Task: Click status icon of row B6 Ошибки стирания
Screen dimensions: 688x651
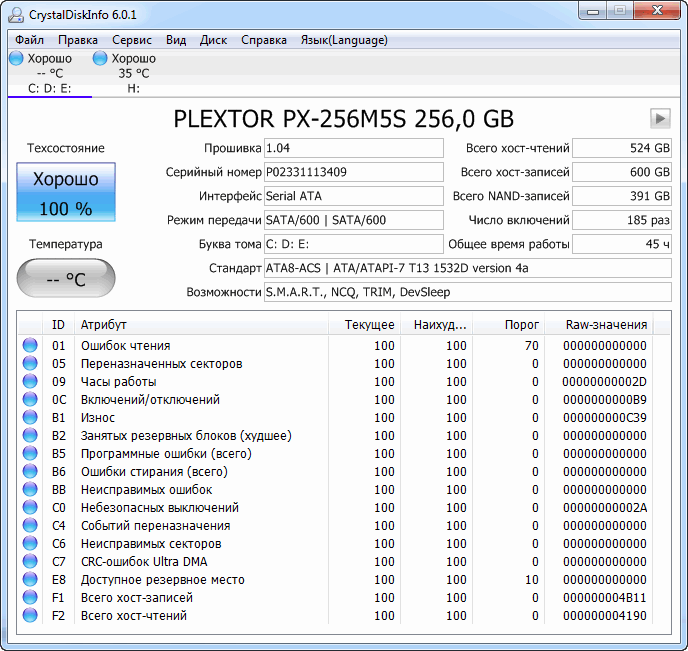Action: coord(30,471)
